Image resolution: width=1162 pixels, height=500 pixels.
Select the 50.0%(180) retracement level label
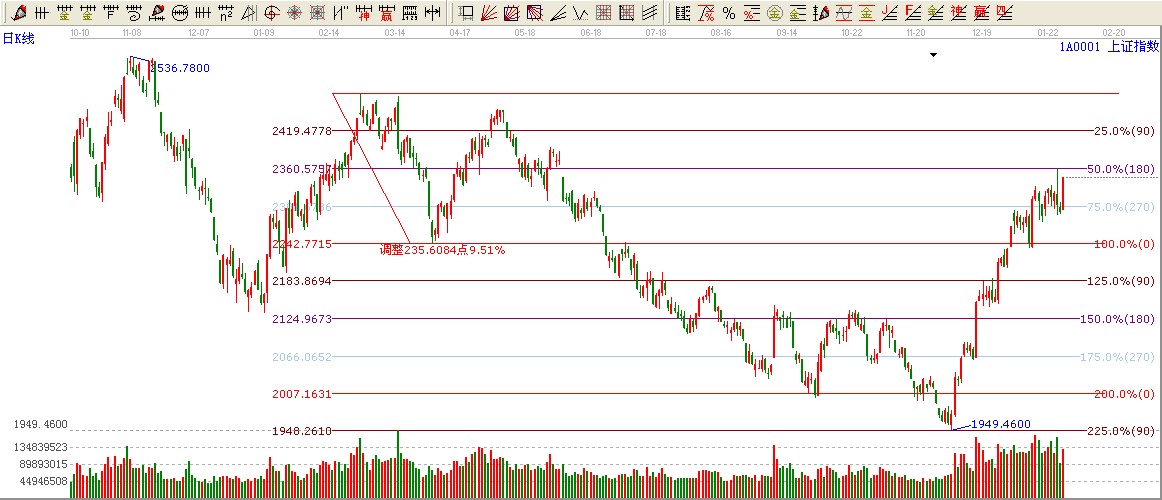pos(1120,169)
